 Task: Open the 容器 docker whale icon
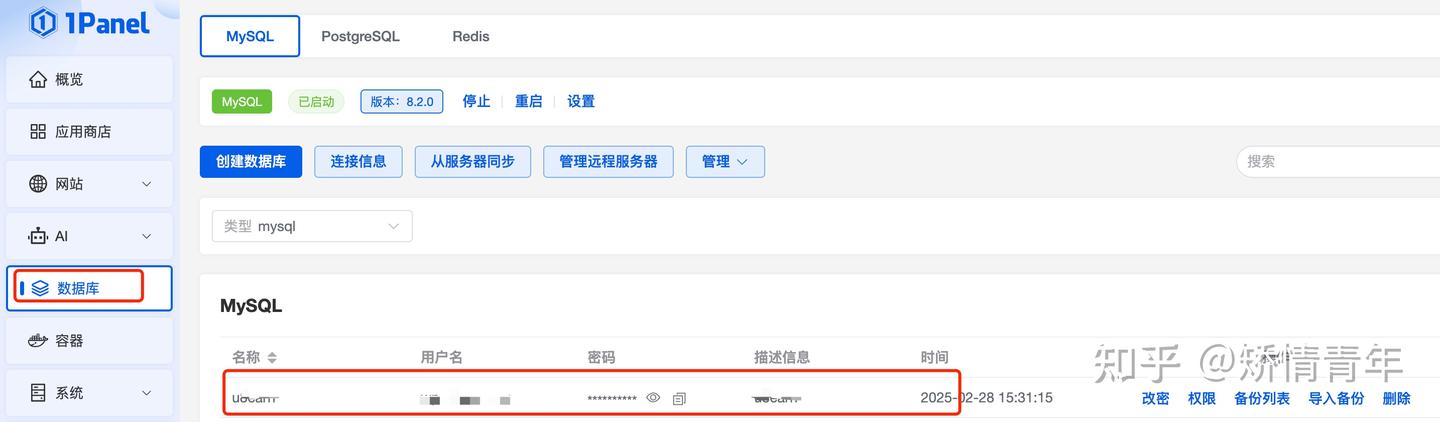coord(38,341)
